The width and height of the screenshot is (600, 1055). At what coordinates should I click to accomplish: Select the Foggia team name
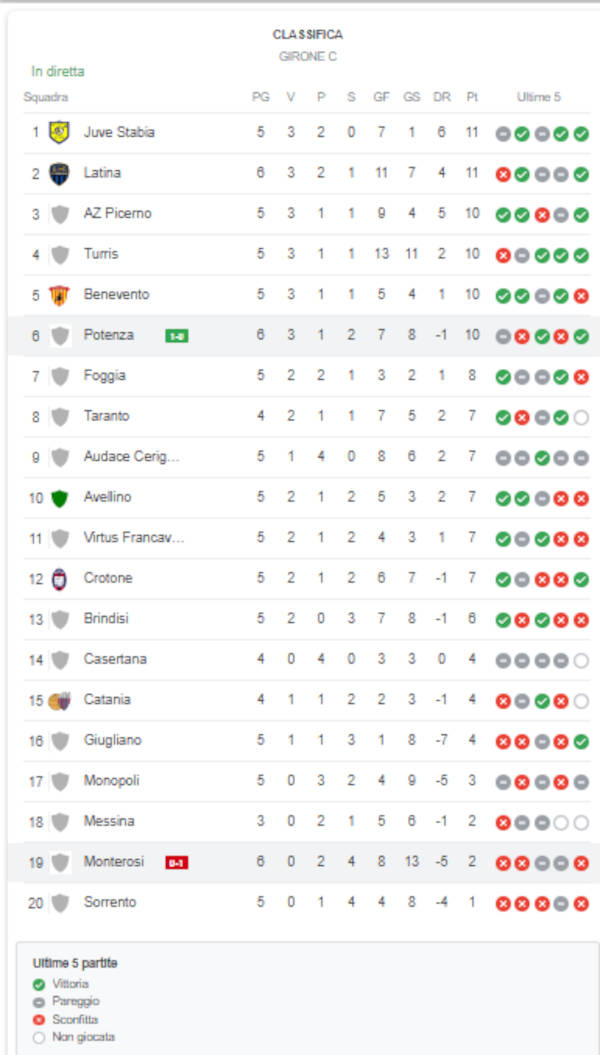(x=104, y=376)
